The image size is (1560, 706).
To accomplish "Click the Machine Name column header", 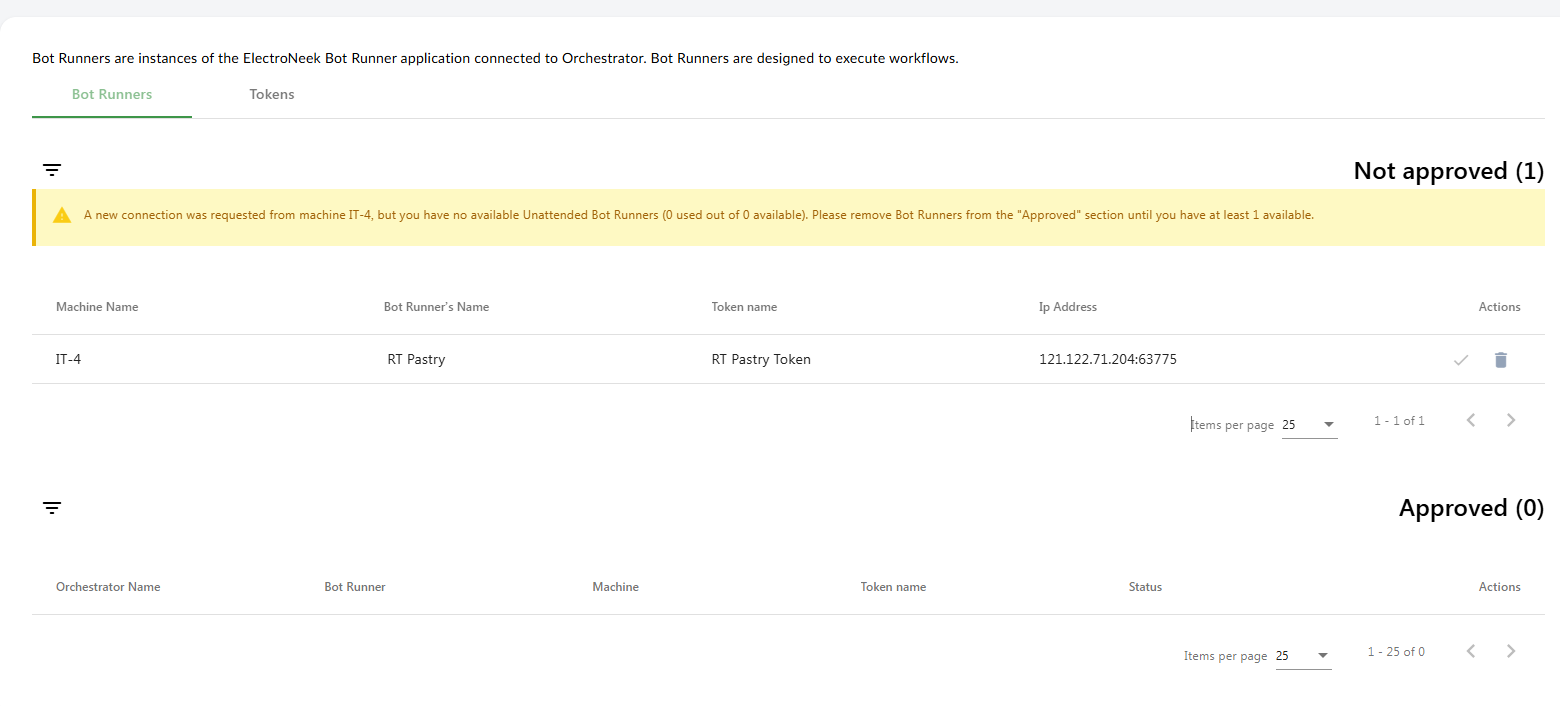I will pyautogui.click(x=97, y=307).
